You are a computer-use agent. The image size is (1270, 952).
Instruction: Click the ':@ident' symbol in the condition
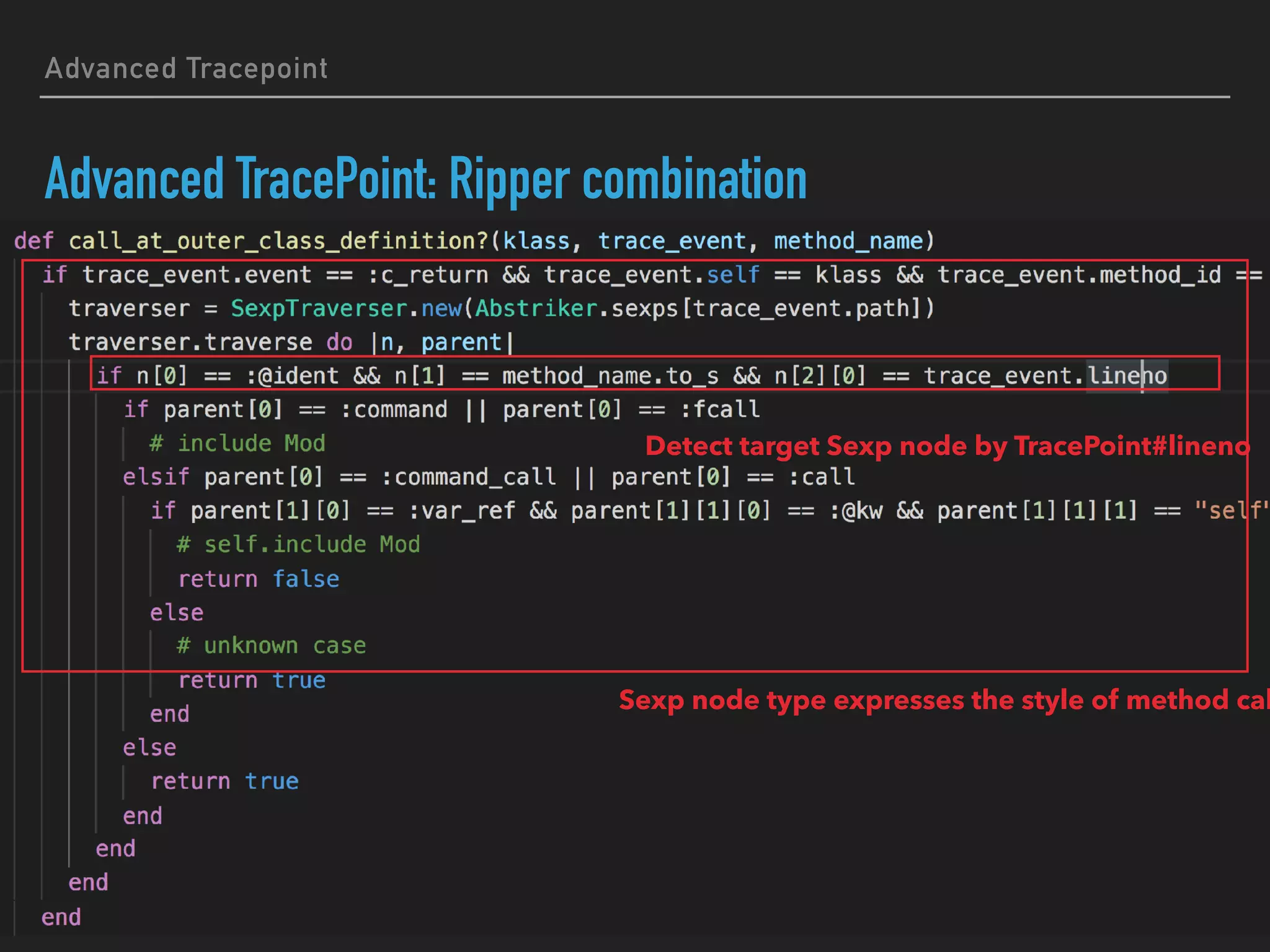tap(293, 376)
